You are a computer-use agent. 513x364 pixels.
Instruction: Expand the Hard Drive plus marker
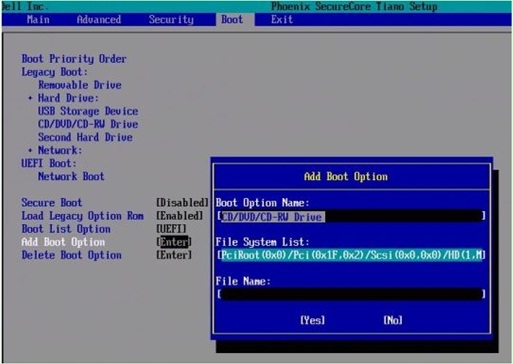coord(30,98)
